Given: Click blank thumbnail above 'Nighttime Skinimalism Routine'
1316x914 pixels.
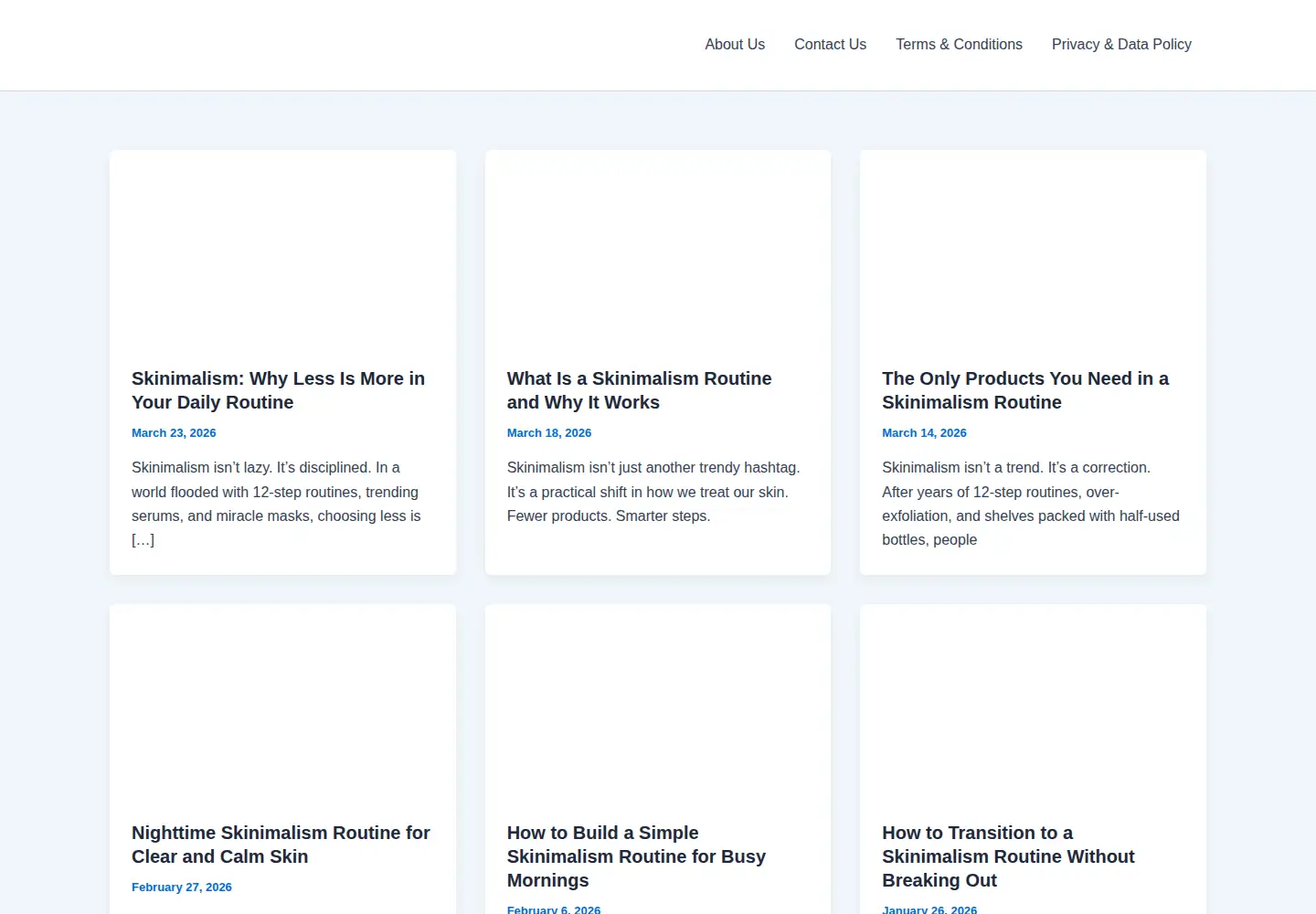Looking at the screenshot, I should pyautogui.click(x=282, y=702).
